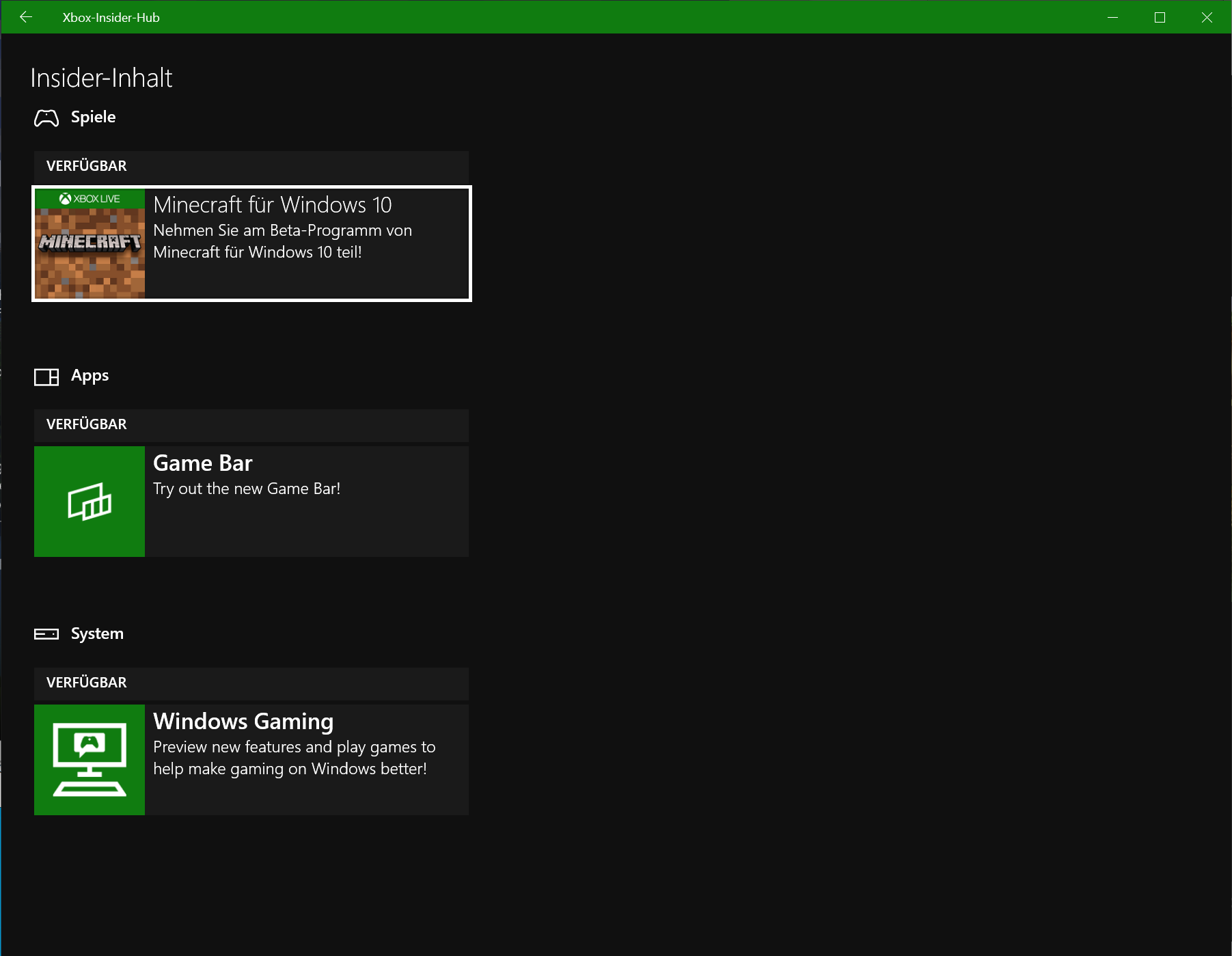Open the Game Bar title

pyautogui.click(x=203, y=463)
